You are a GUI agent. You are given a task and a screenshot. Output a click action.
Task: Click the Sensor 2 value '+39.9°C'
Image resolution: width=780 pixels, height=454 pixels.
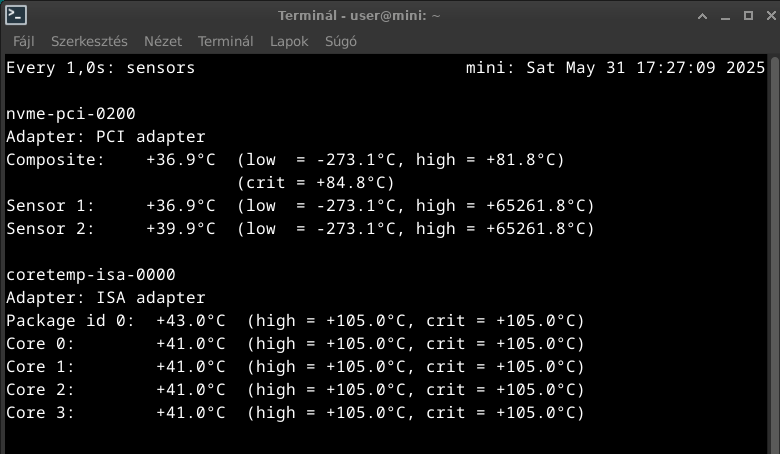coord(181,229)
